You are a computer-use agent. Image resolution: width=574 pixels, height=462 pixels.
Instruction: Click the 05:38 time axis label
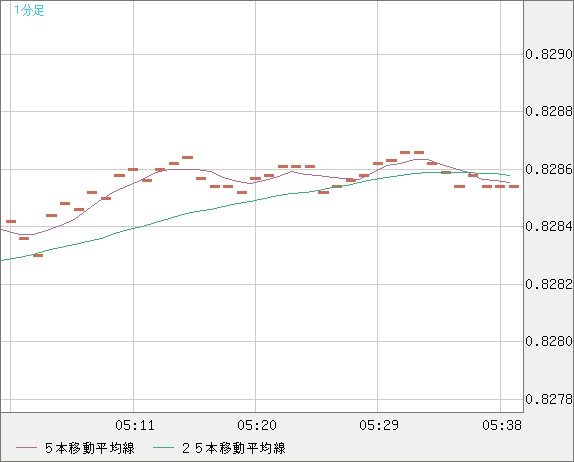coord(502,425)
